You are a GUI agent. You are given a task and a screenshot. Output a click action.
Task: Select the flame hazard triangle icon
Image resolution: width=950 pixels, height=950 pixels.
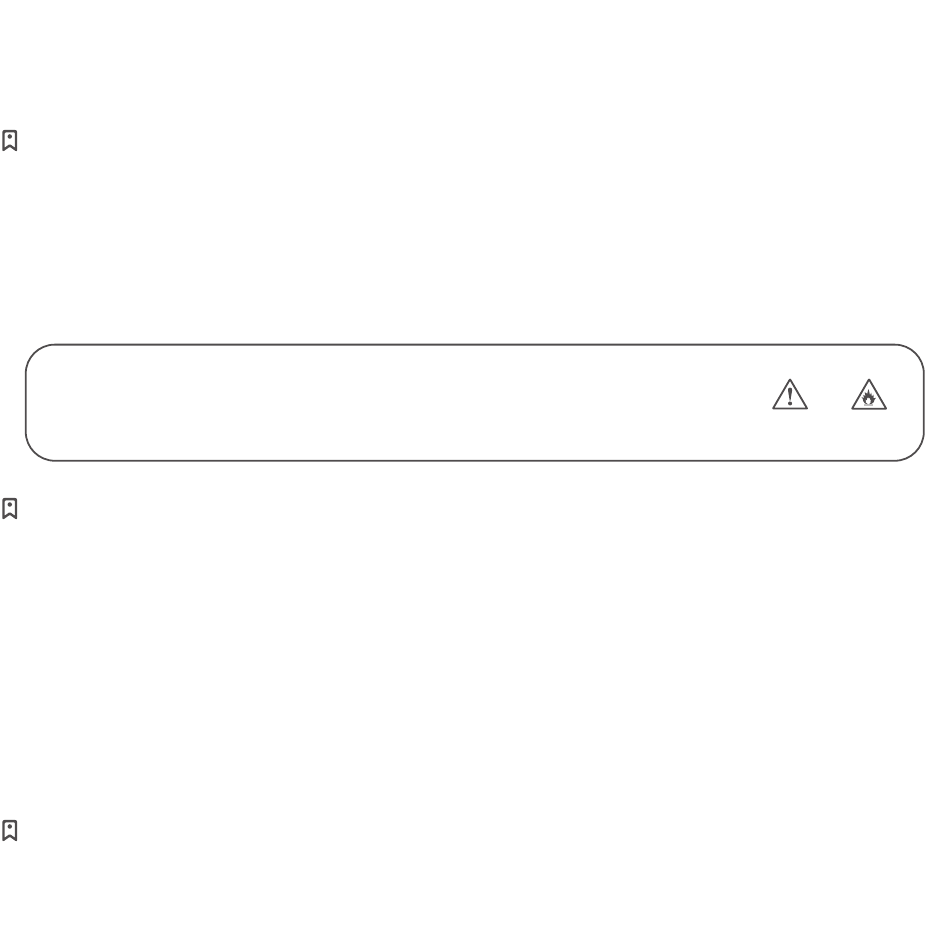[869, 394]
